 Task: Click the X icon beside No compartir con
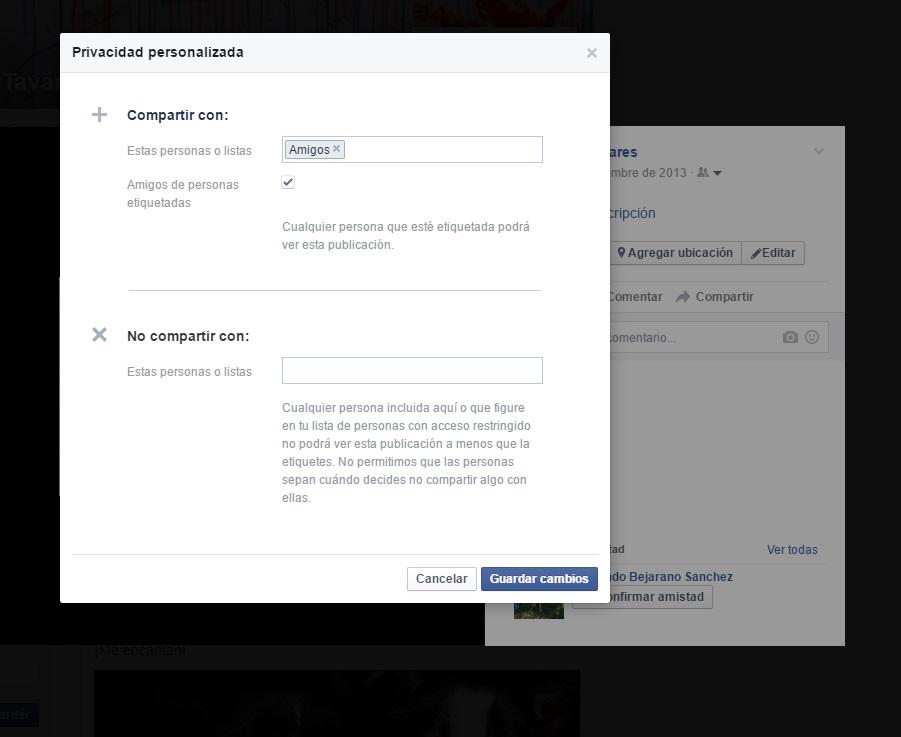(x=99, y=335)
